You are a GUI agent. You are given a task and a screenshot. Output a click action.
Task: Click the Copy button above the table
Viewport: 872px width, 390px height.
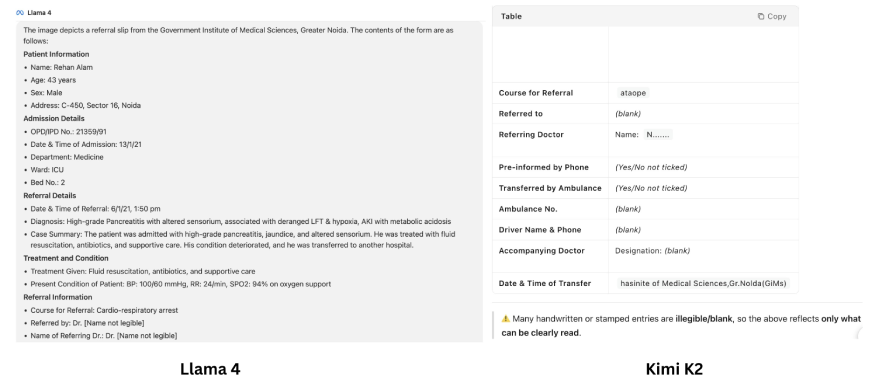point(772,17)
